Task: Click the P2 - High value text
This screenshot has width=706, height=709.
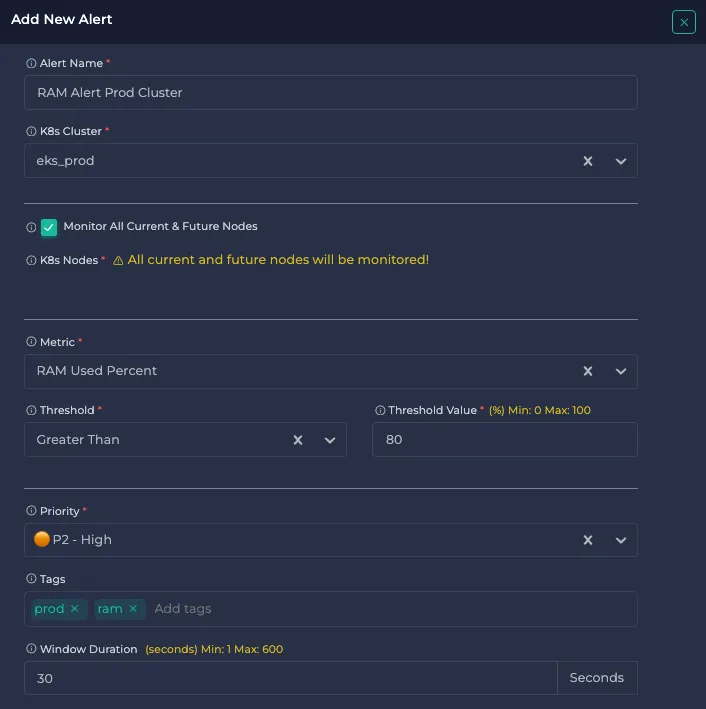Action: click(x=82, y=539)
